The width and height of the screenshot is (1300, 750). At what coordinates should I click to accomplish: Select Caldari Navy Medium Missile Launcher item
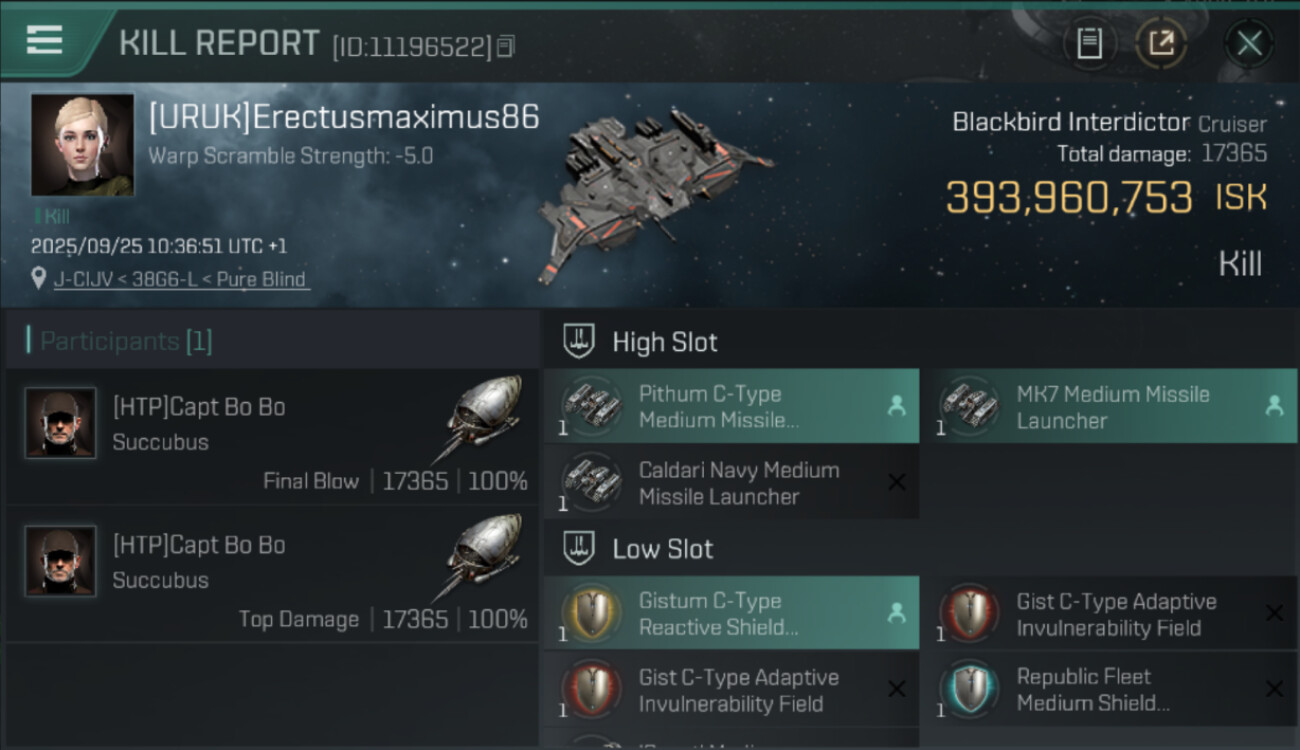pyautogui.click(x=731, y=483)
